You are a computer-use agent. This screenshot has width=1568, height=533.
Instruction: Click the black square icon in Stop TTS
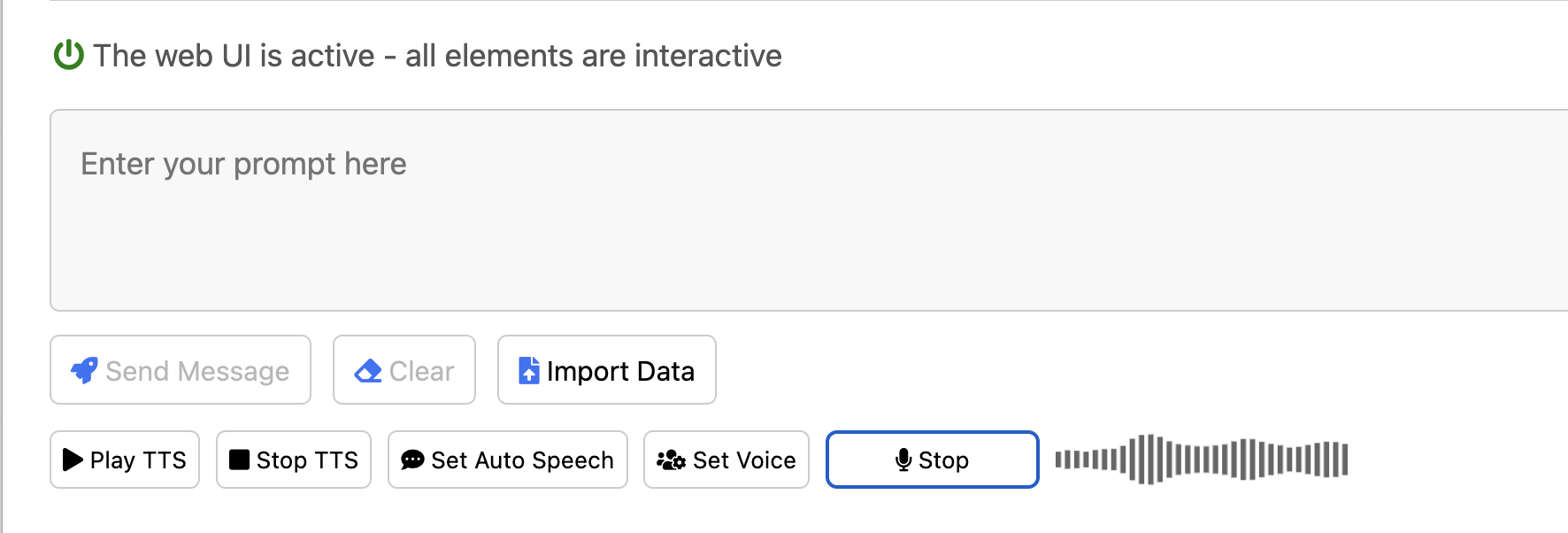tap(239, 460)
